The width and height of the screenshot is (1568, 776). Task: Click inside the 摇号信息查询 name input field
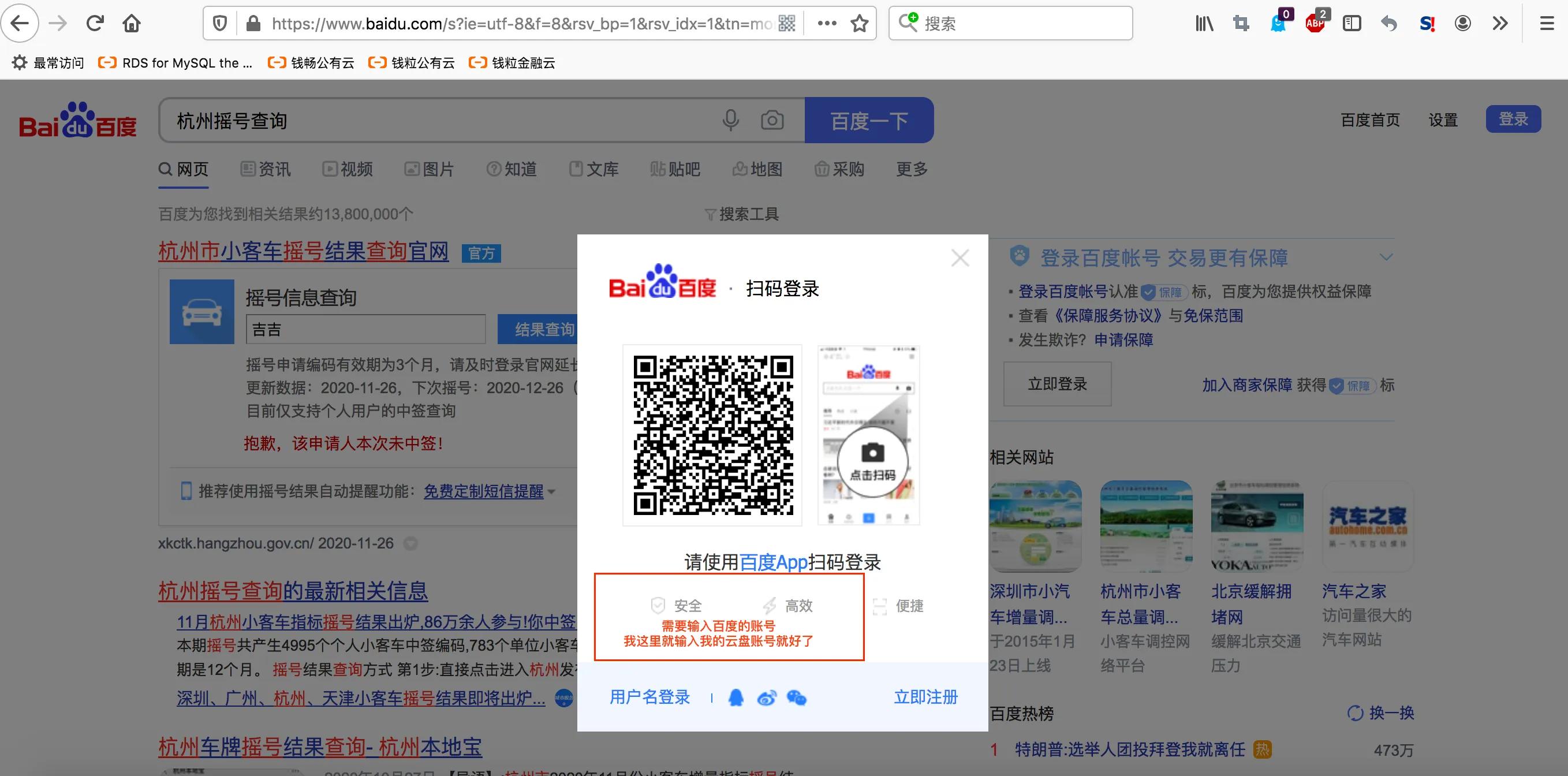point(365,329)
